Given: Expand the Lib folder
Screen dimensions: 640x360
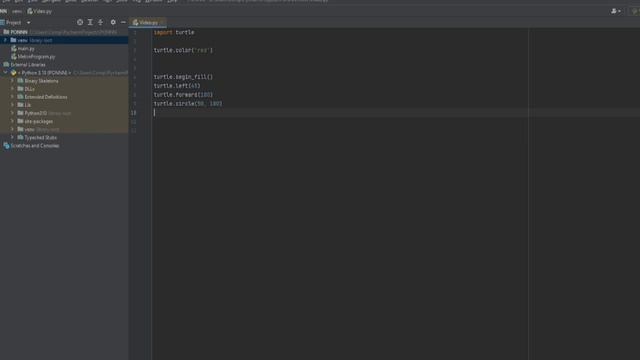Looking at the screenshot, I should [12, 105].
